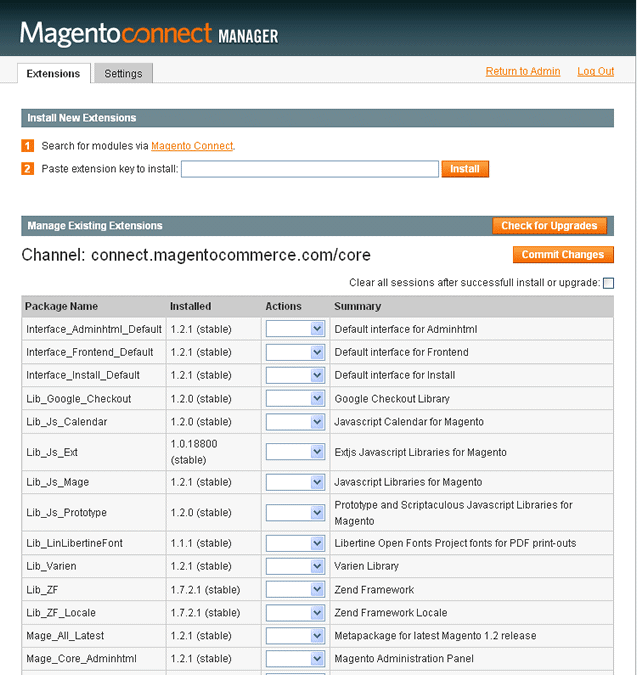
Task: Click the Magento Connect Manager logo
Action: click(x=149, y=34)
